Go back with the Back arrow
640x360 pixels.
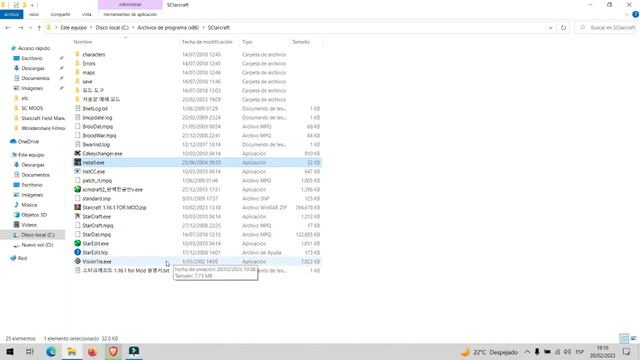pyautogui.click(x=8, y=28)
